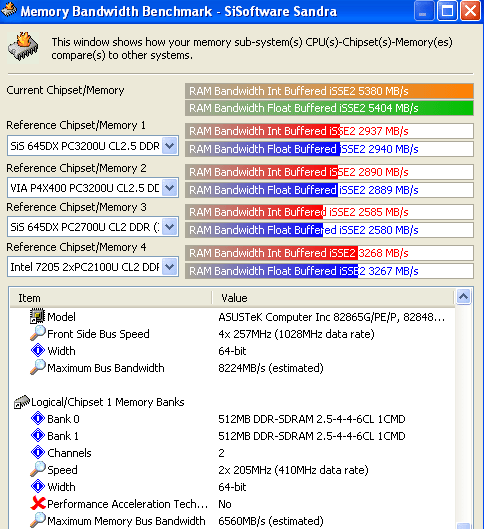The image size is (484, 529).
Task: Click the Float Buffered 2580 MB/s bar
Action: coord(329,230)
